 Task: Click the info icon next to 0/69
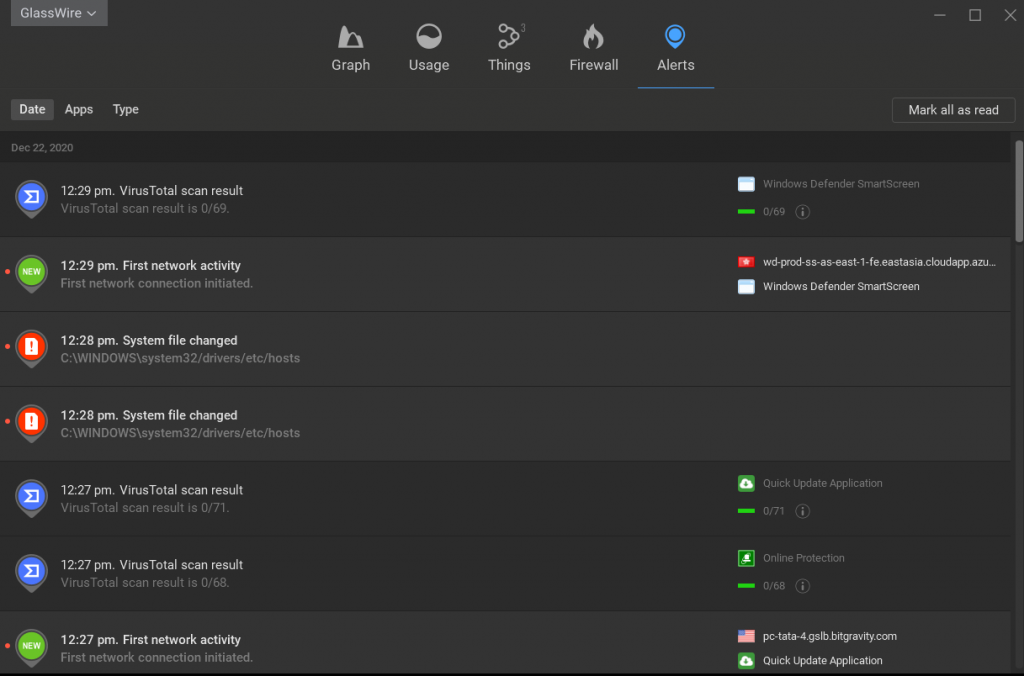[x=803, y=212]
